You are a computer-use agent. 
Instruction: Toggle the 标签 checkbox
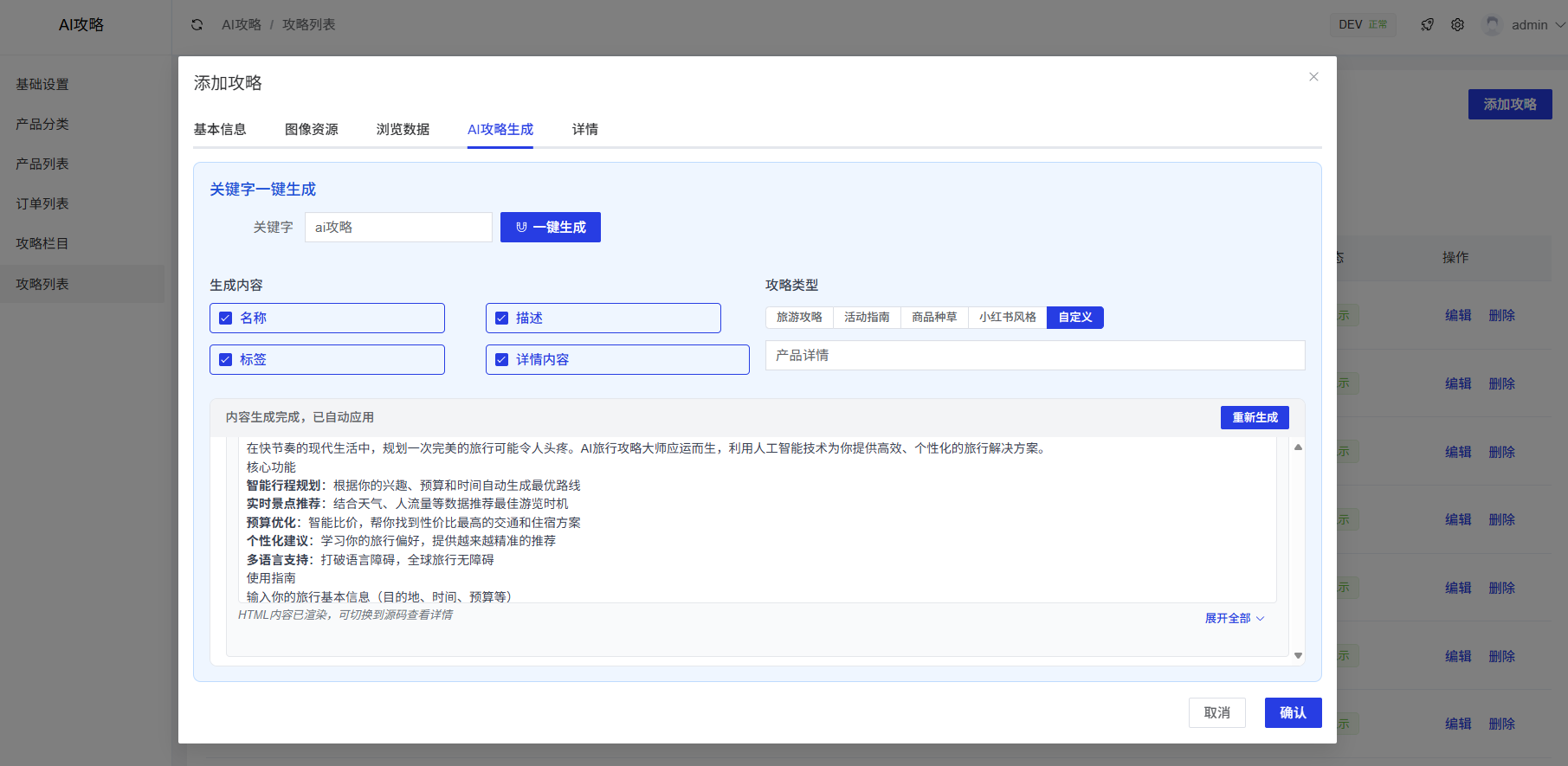point(226,360)
